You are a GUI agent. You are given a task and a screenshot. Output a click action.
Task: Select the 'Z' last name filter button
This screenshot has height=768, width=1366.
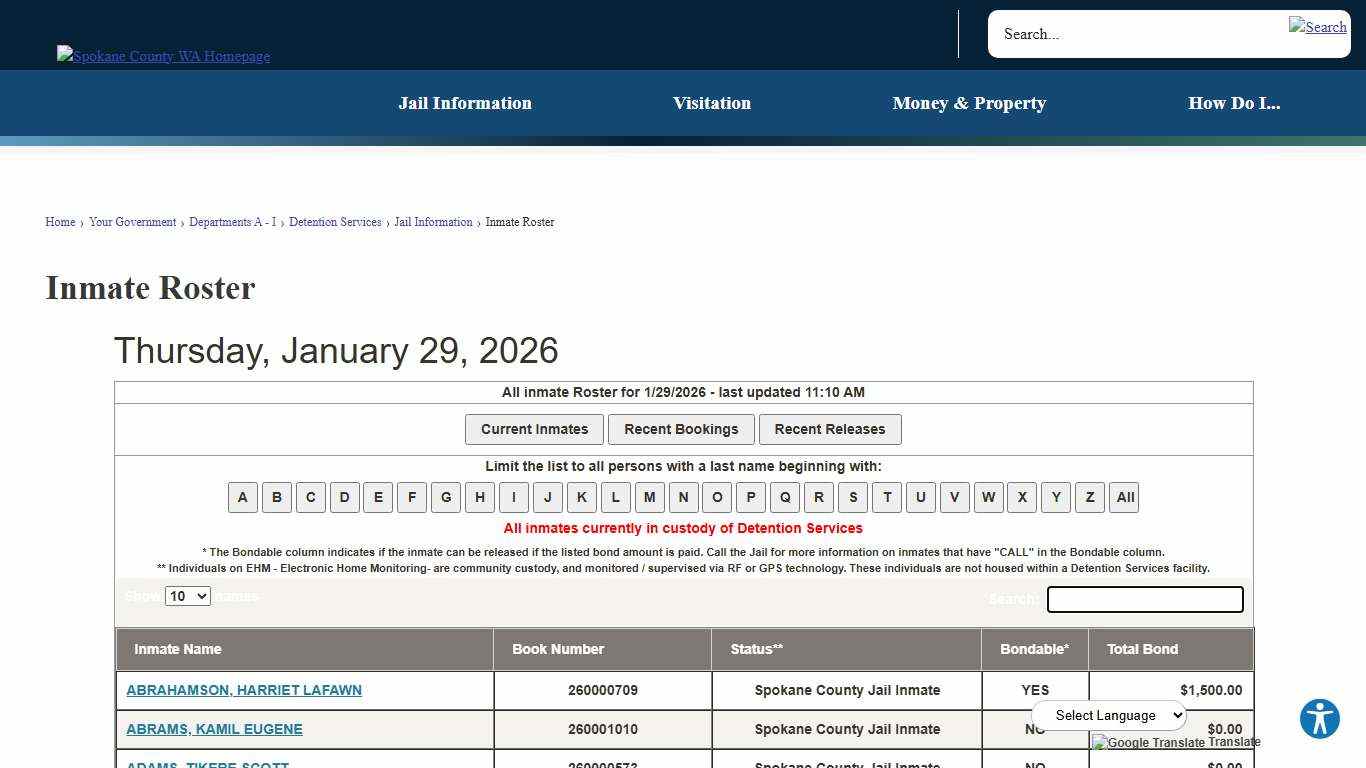pos(1089,497)
